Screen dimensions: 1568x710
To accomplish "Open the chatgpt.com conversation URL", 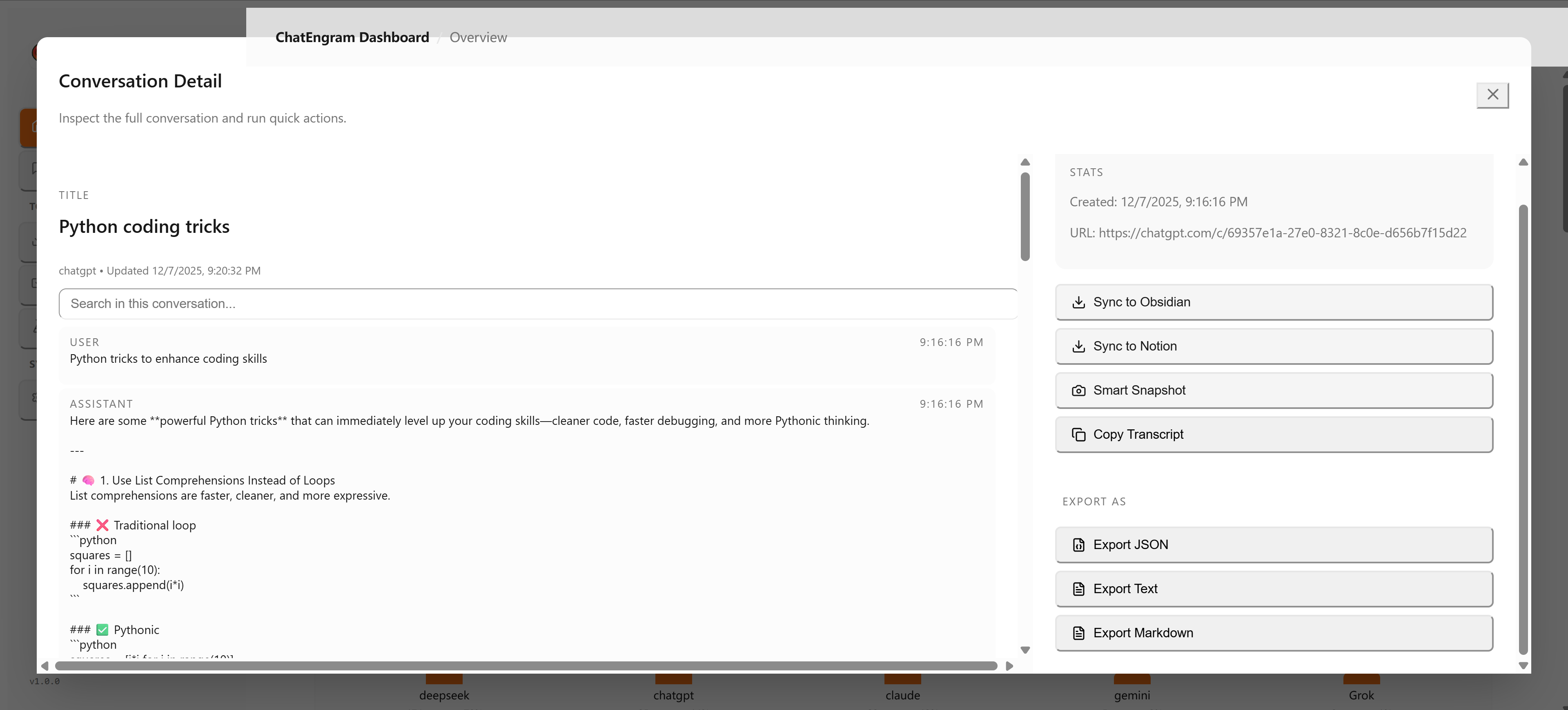I will [x=1283, y=233].
